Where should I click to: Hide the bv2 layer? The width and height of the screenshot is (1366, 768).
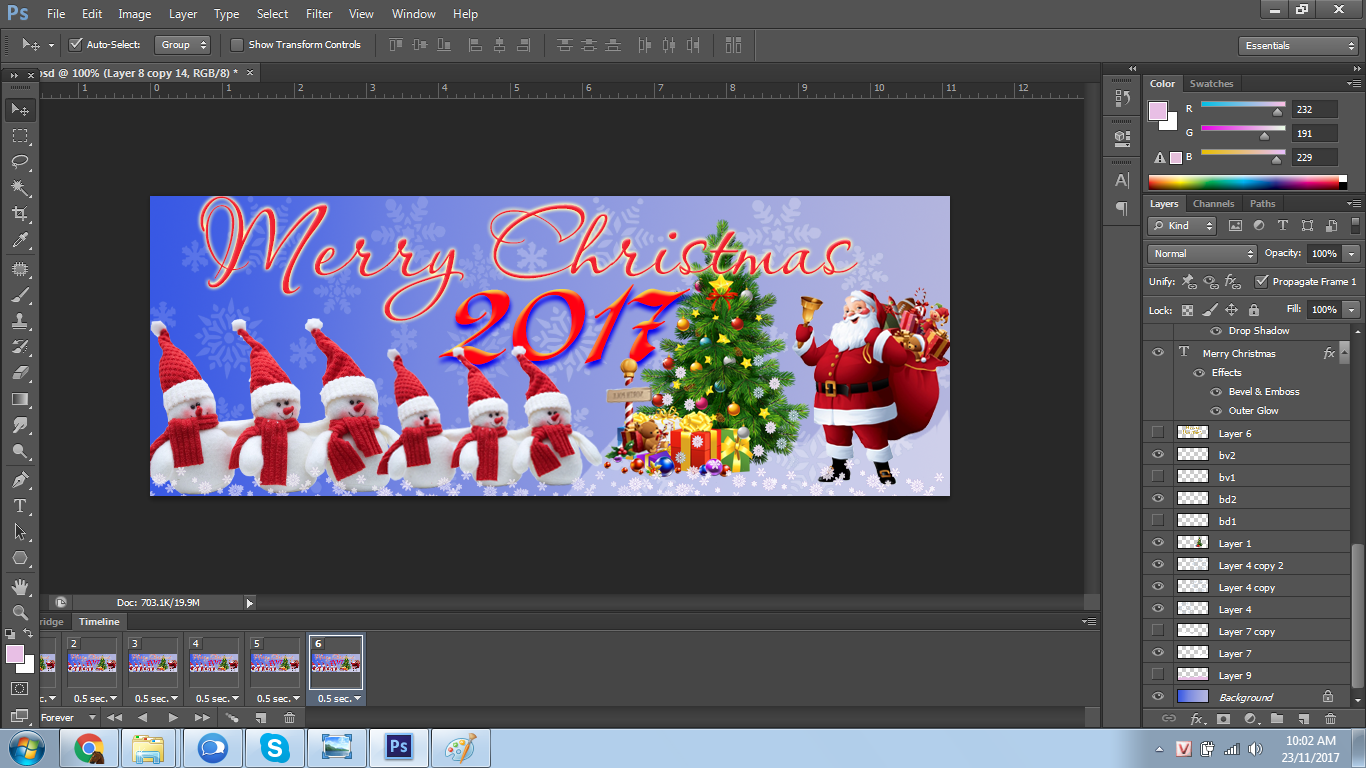1157,454
